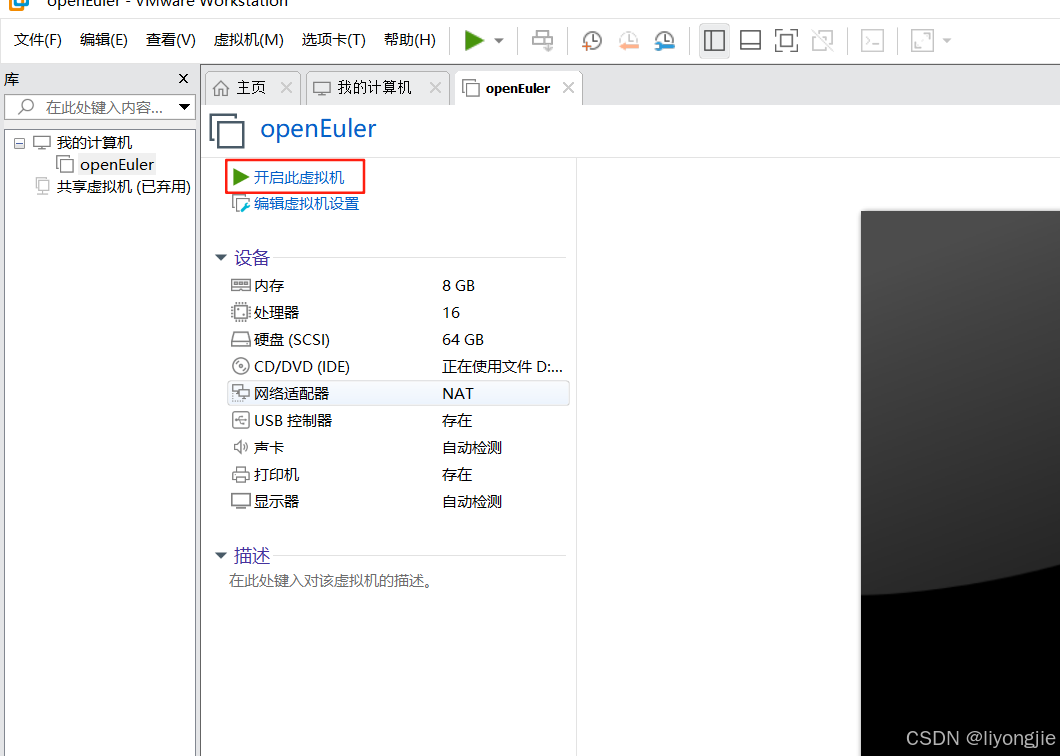This screenshot has width=1060, height=756.
Task: Open the stretch display dropdown arrow
Action: click(946, 41)
